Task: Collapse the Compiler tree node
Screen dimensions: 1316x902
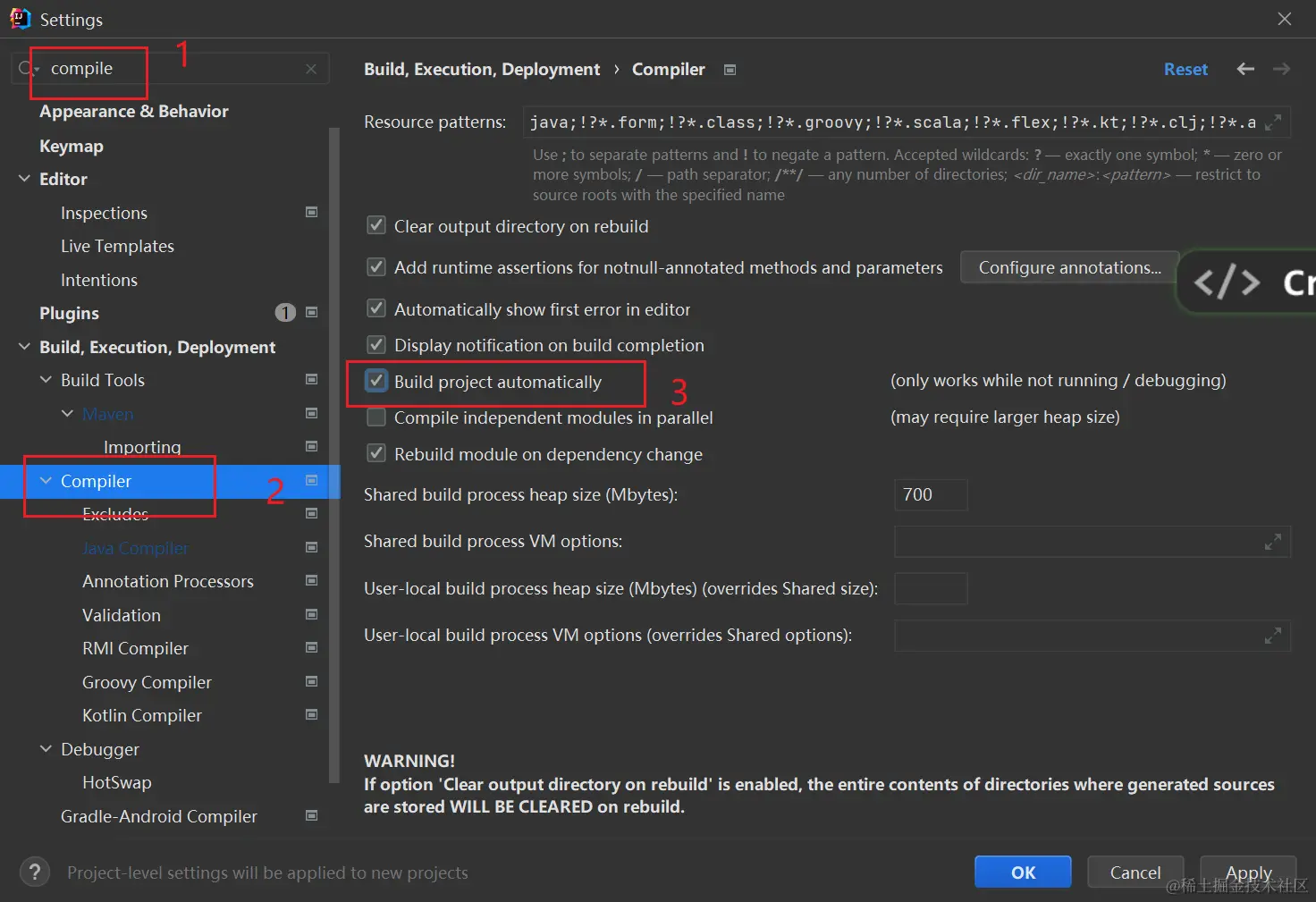Action: [x=46, y=481]
